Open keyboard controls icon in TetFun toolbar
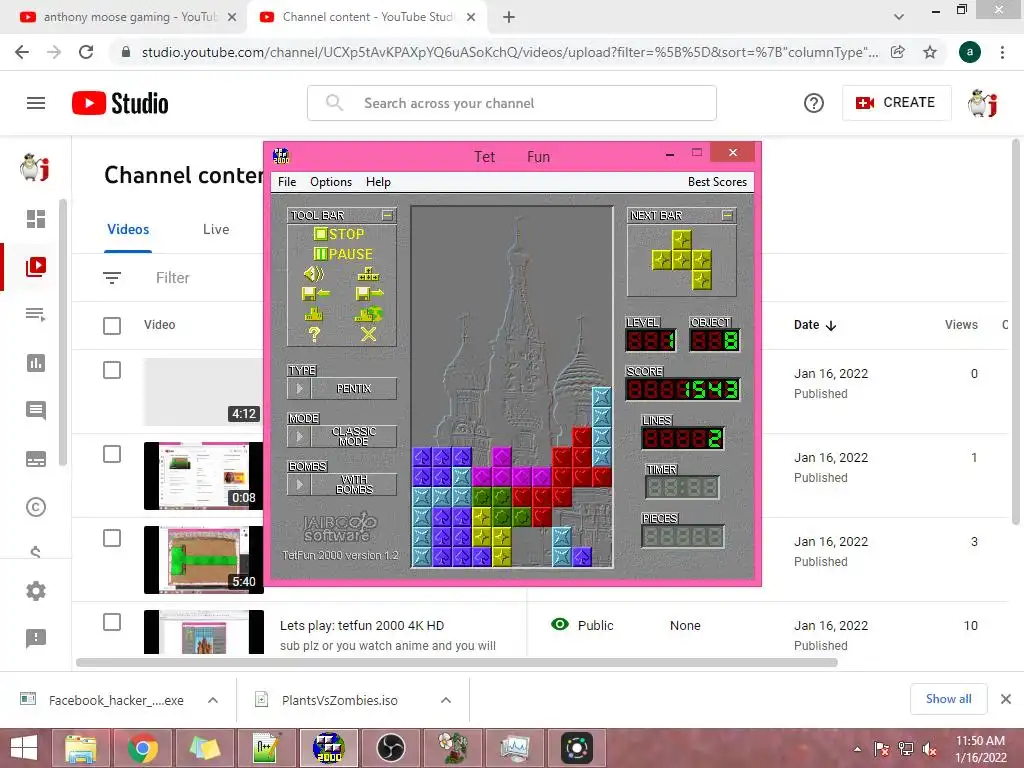 (x=368, y=274)
